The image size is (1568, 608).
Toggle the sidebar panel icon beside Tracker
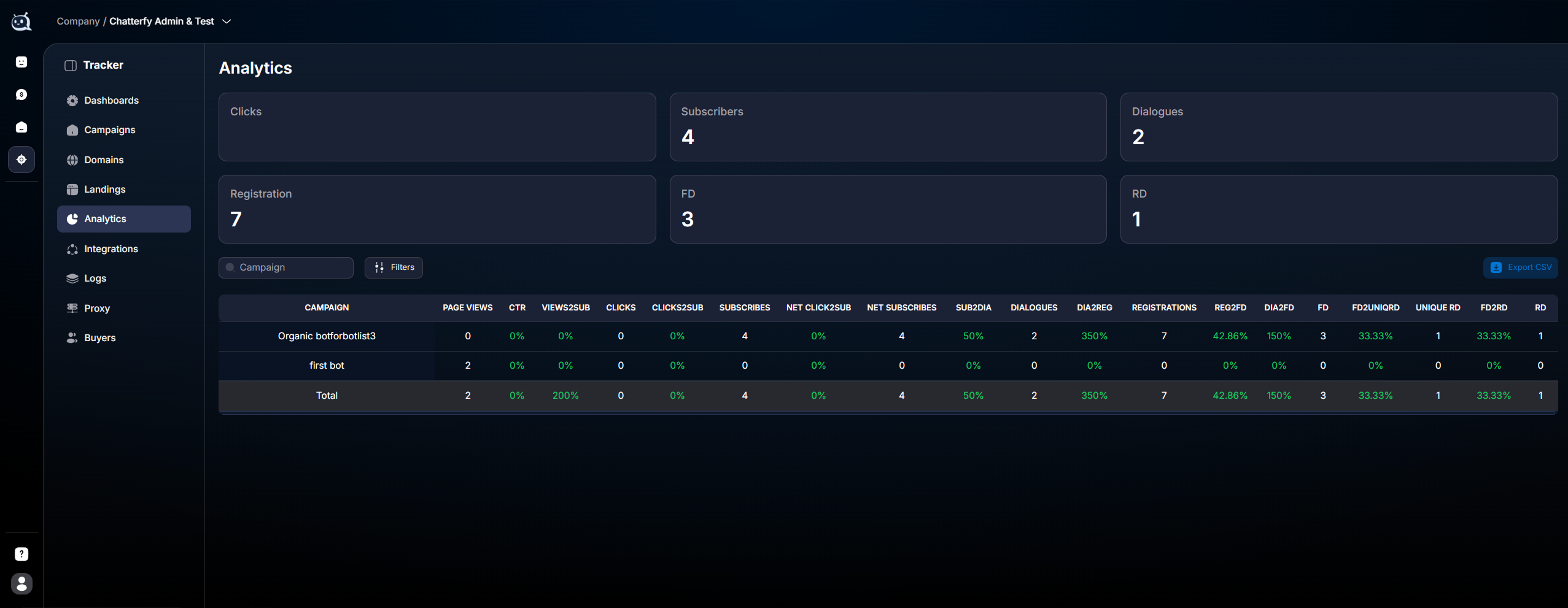point(71,65)
